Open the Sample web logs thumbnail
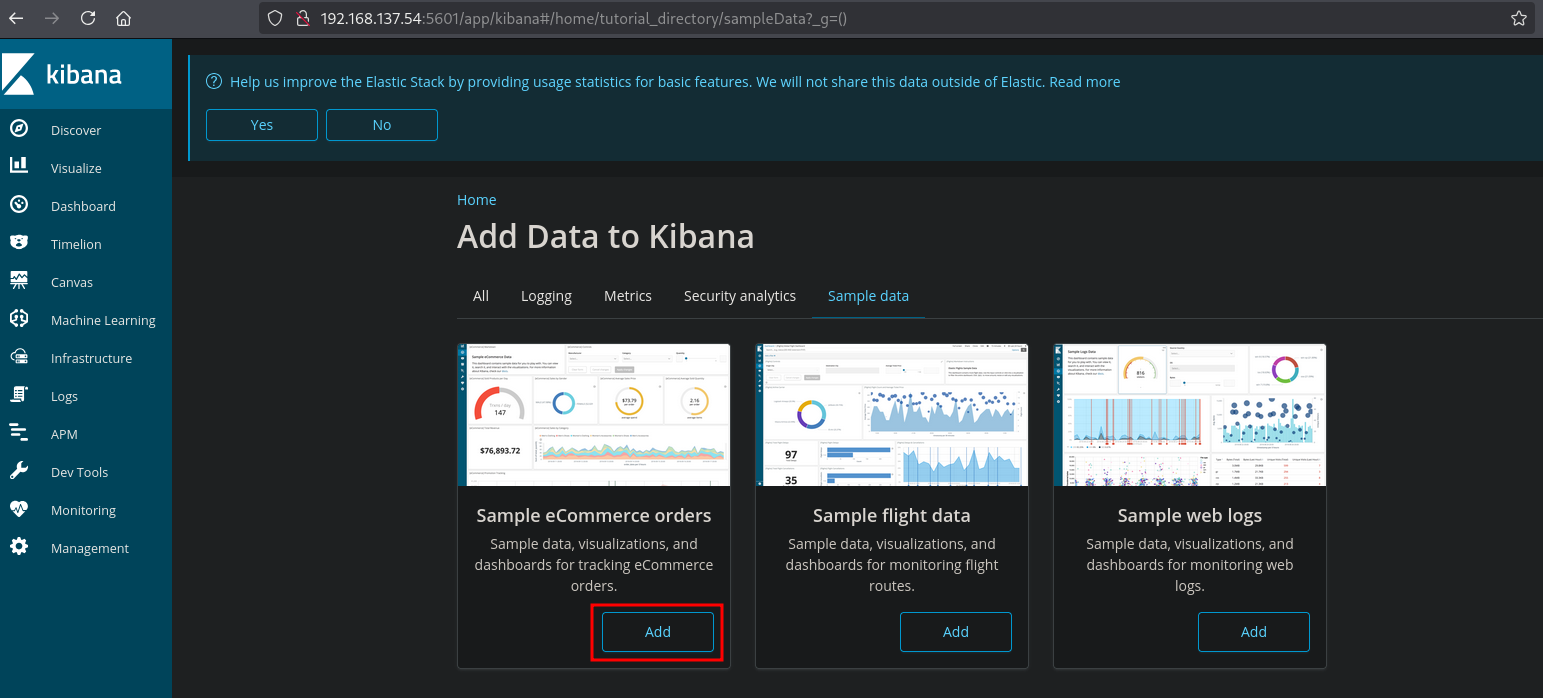Image resolution: width=1543 pixels, height=698 pixels. tap(1189, 415)
